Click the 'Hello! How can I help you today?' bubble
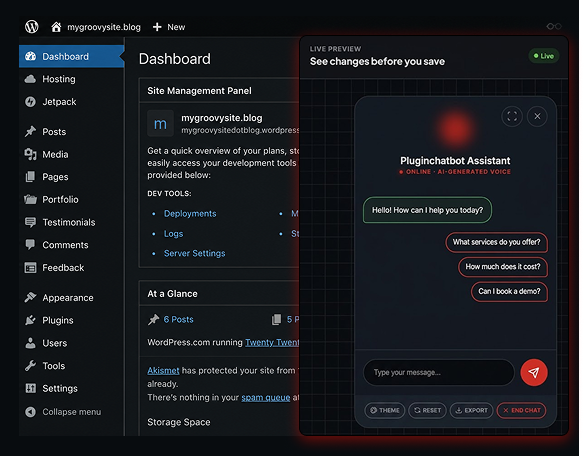 (x=427, y=210)
